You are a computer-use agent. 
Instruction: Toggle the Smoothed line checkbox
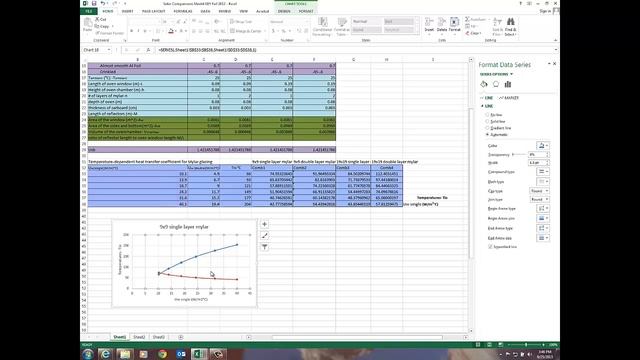click(490, 247)
